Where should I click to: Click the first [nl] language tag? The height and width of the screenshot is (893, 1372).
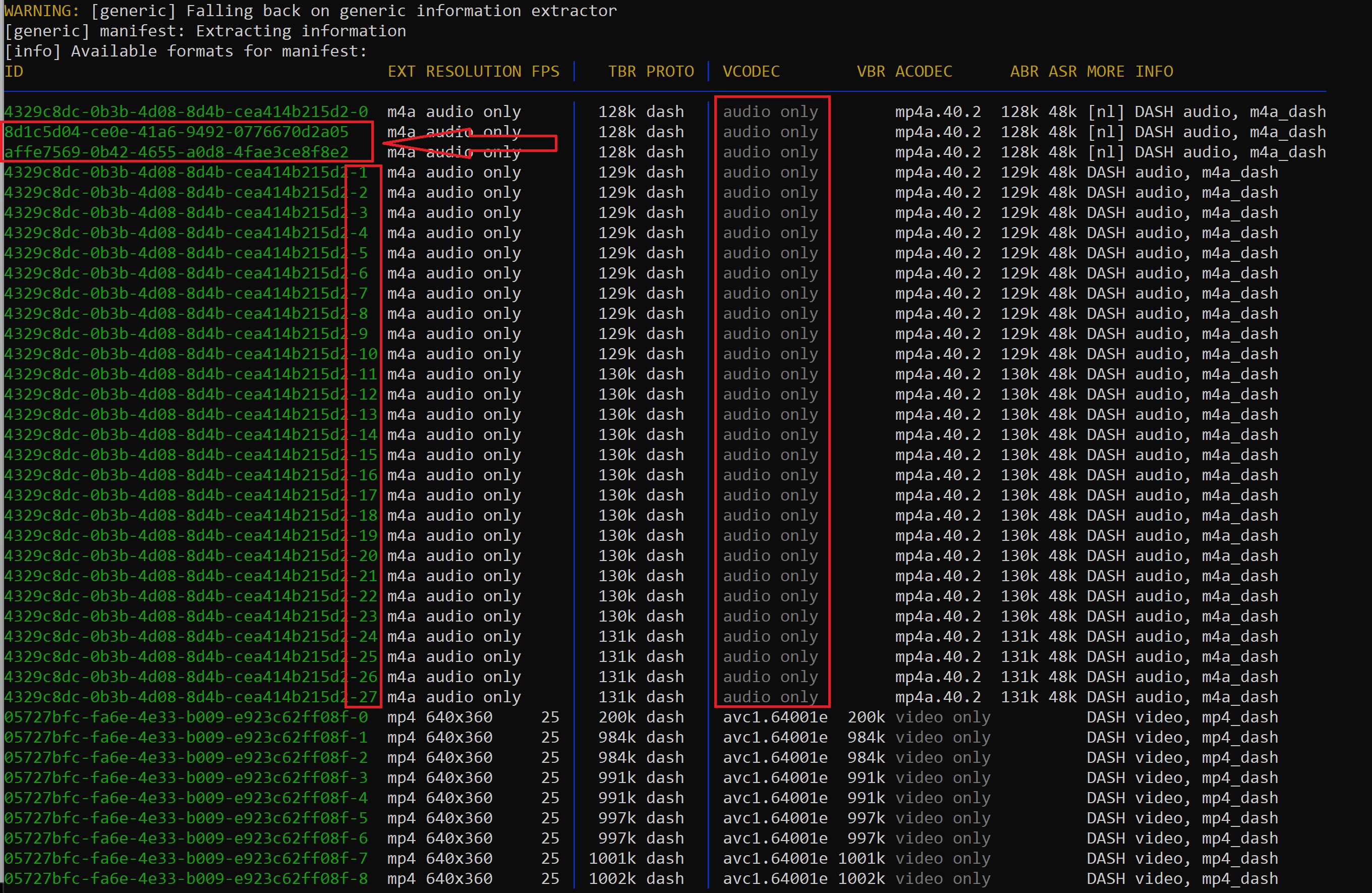click(x=1105, y=112)
